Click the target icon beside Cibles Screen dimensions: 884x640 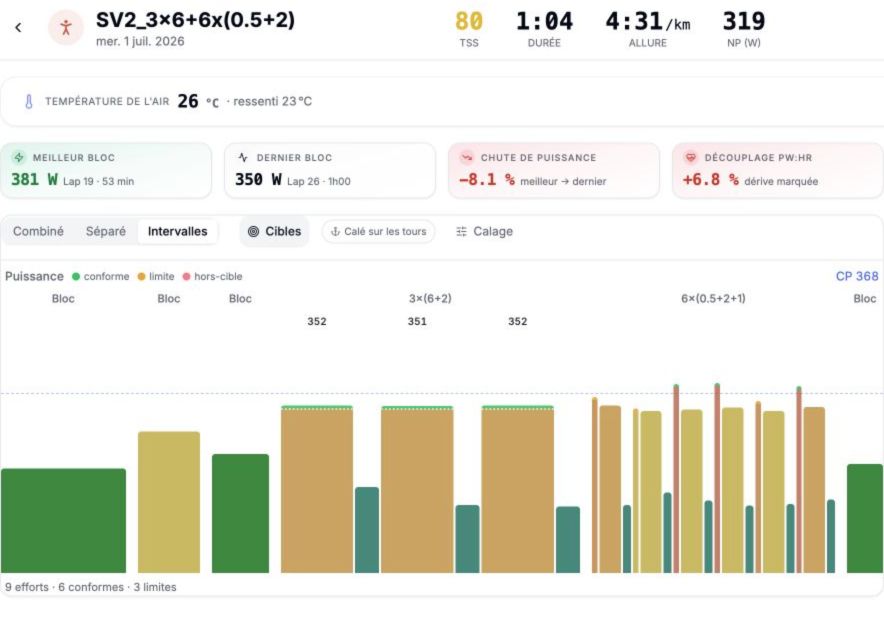[254, 231]
